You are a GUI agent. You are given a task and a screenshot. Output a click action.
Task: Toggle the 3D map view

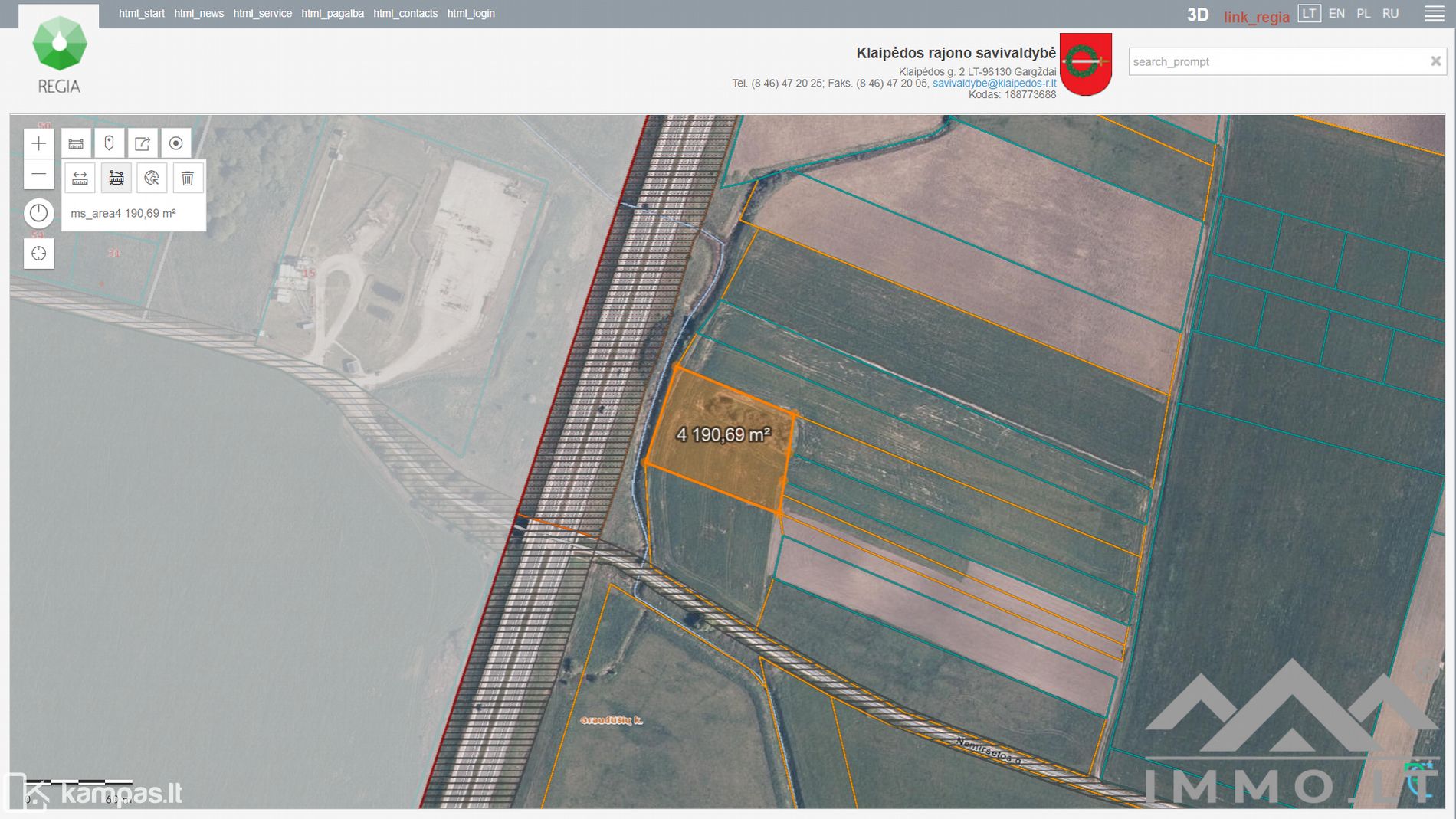point(1197,15)
